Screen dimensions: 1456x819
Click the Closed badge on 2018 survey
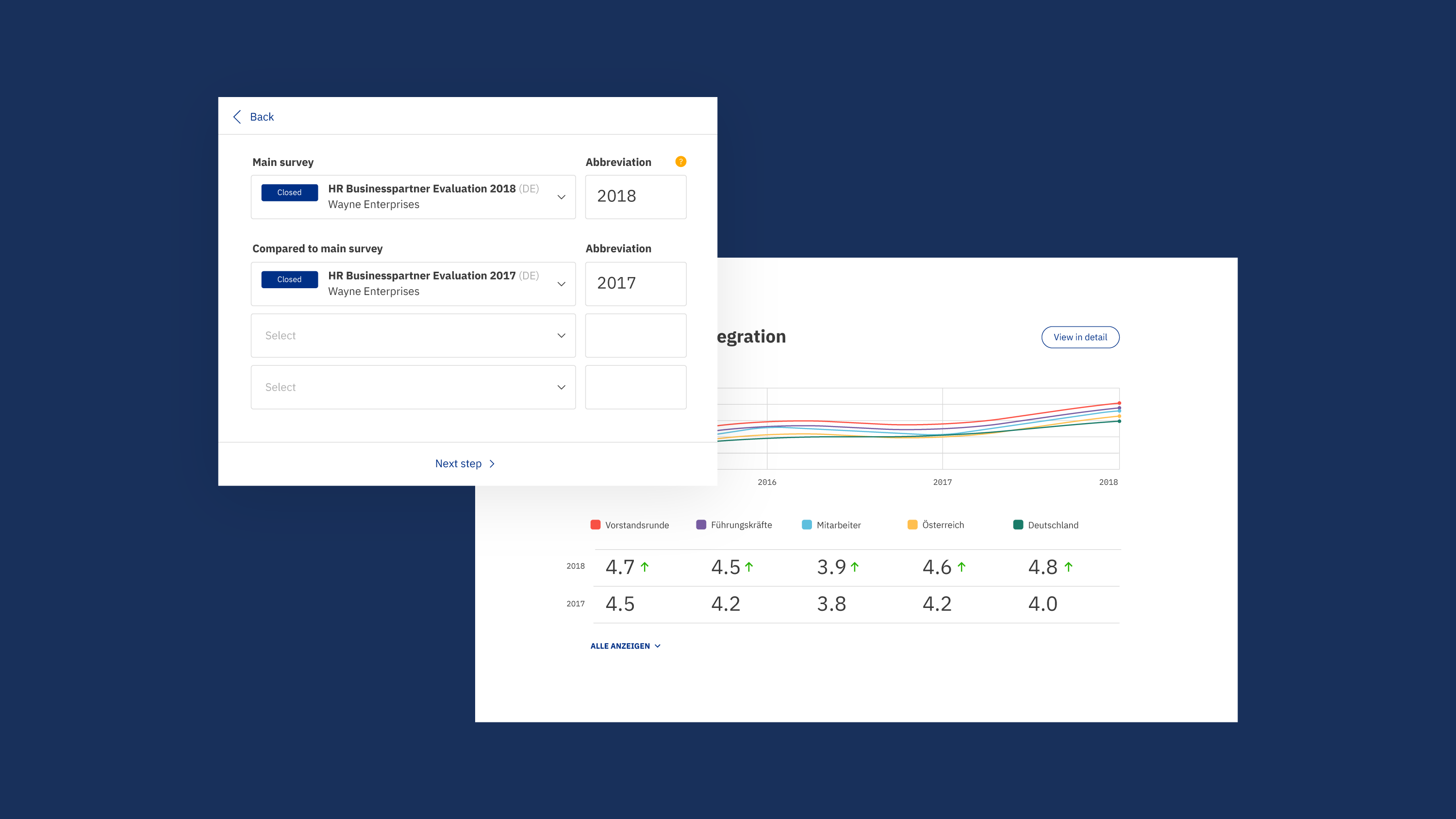pyautogui.click(x=289, y=193)
